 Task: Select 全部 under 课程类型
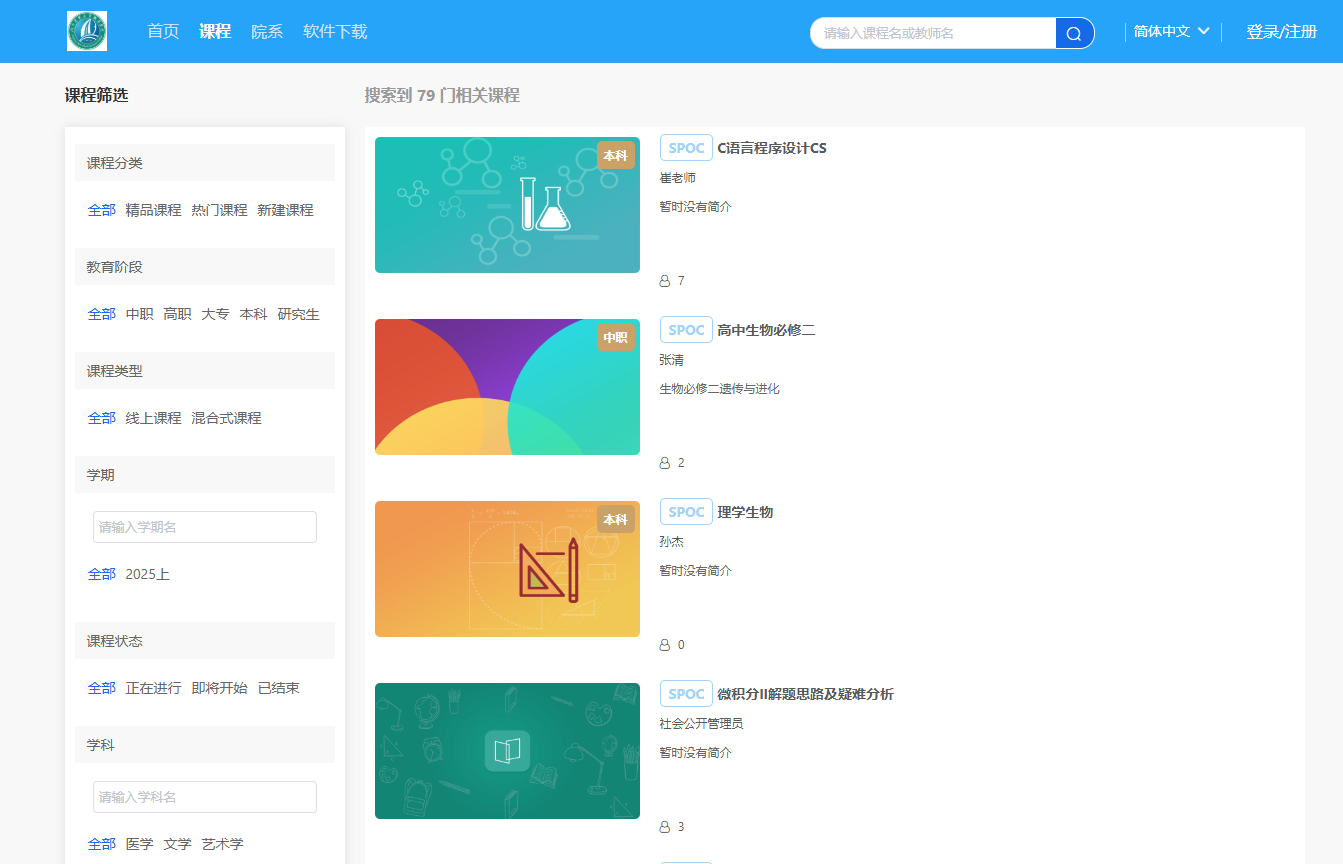pos(102,418)
